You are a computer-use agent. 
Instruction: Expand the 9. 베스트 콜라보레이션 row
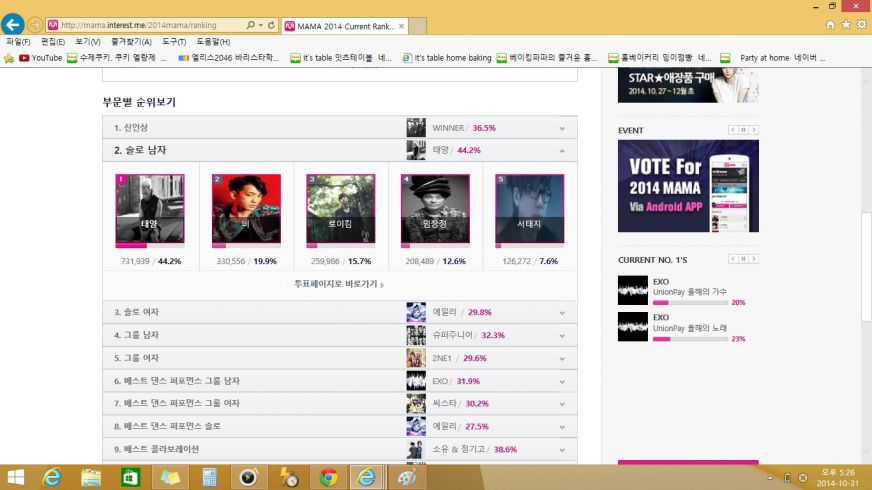[x=340, y=449]
